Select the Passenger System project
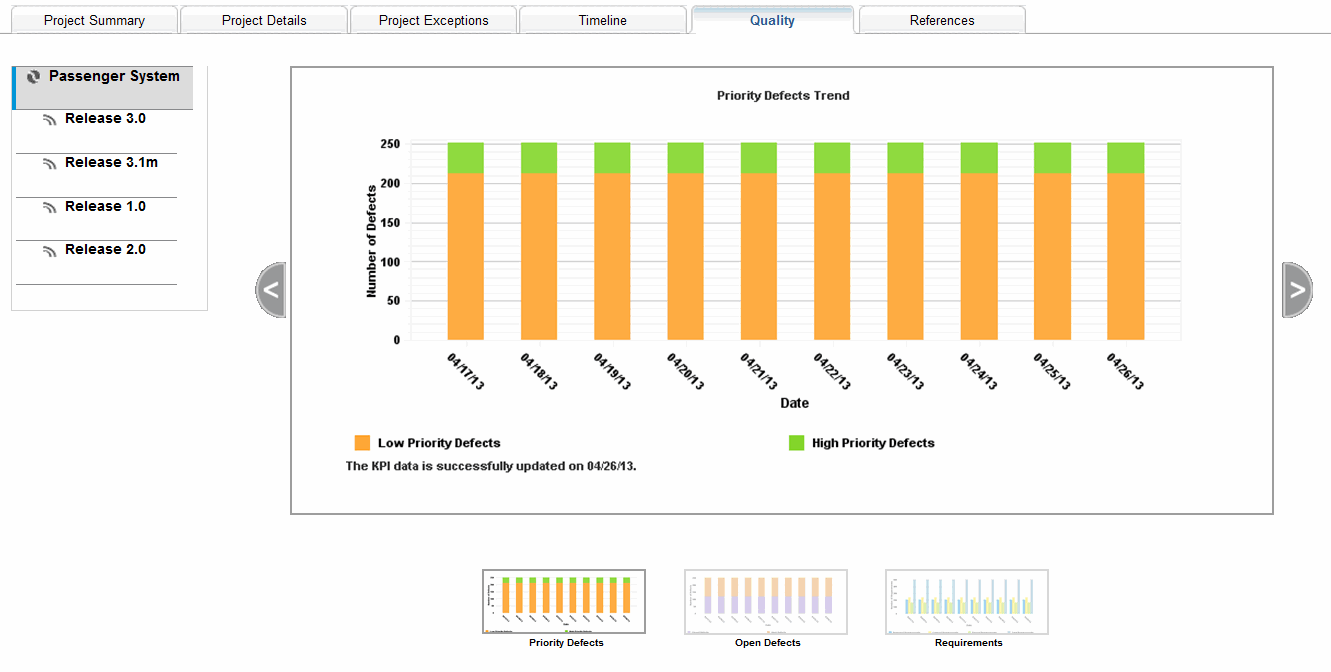The width and height of the screenshot is (1331, 672). (x=114, y=76)
